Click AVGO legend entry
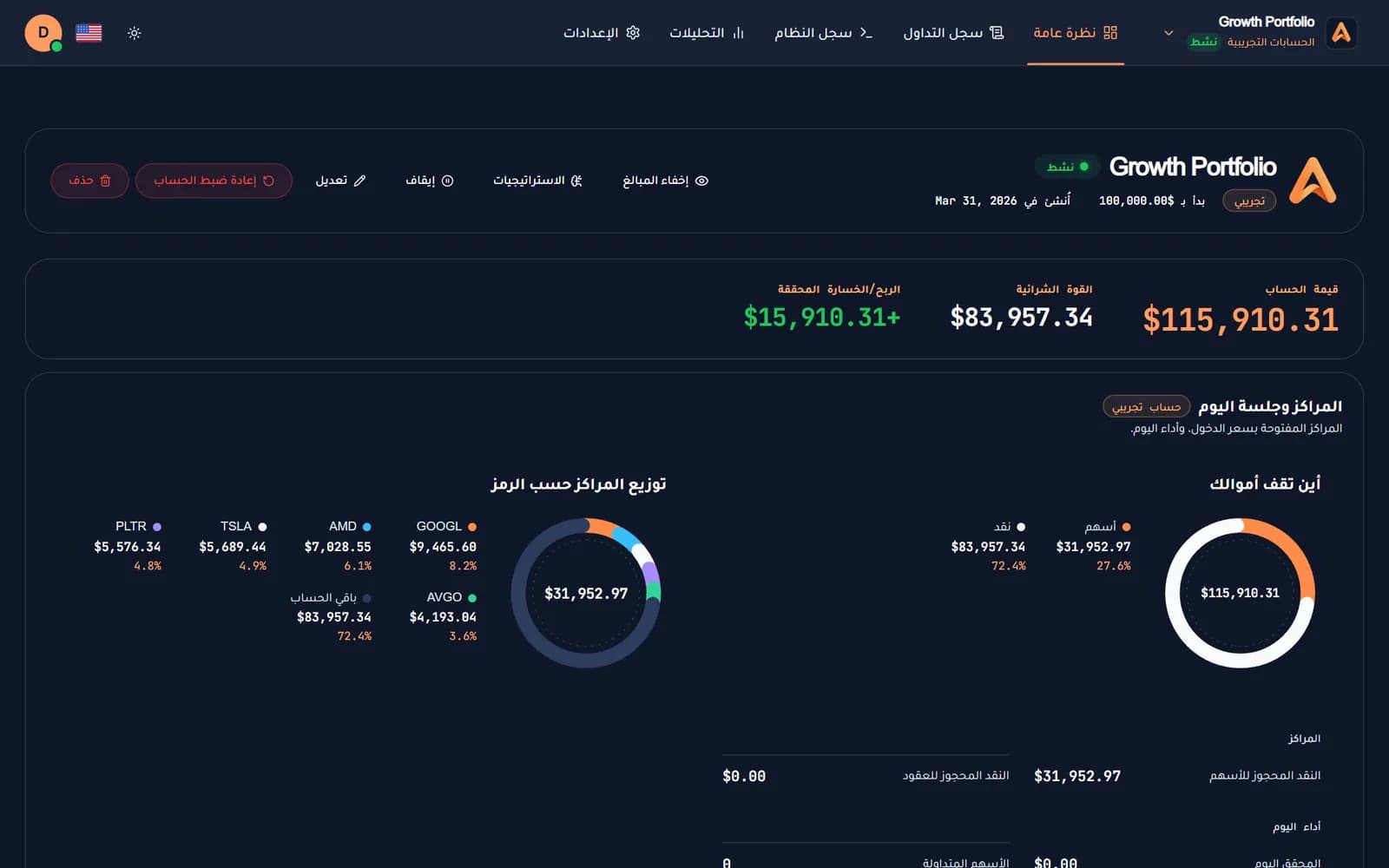Image resolution: width=1389 pixels, height=868 pixels. 443,616
